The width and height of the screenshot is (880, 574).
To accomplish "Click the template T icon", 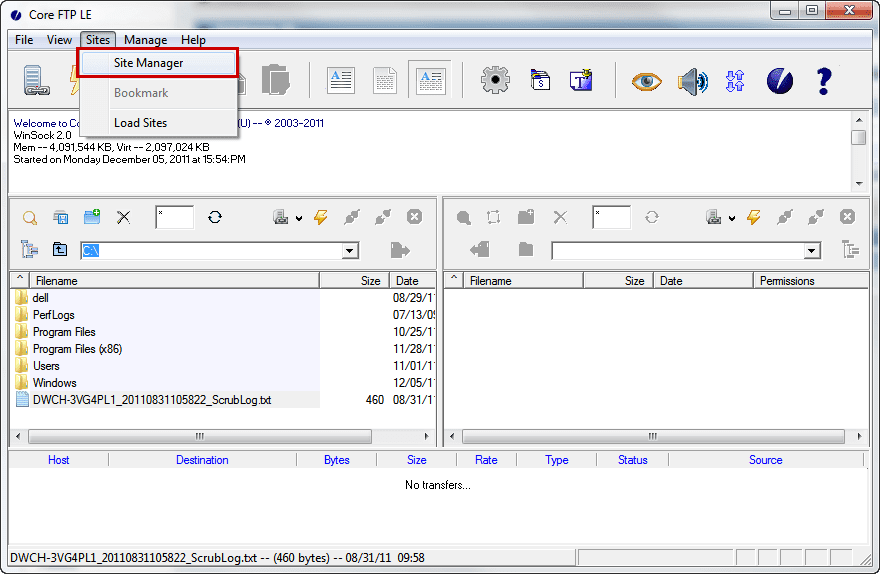I will tap(581, 80).
